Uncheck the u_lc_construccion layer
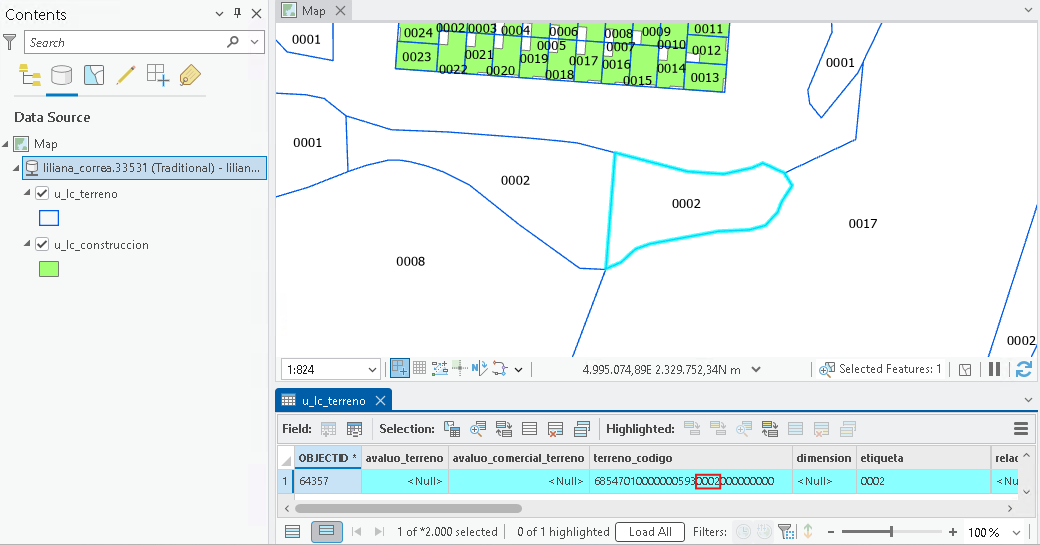Viewport: 1040px width, 545px height. (x=42, y=245)
